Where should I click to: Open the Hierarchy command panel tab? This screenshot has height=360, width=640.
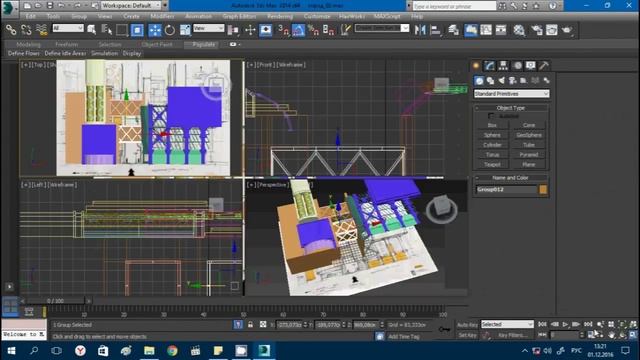coord(503,66)
